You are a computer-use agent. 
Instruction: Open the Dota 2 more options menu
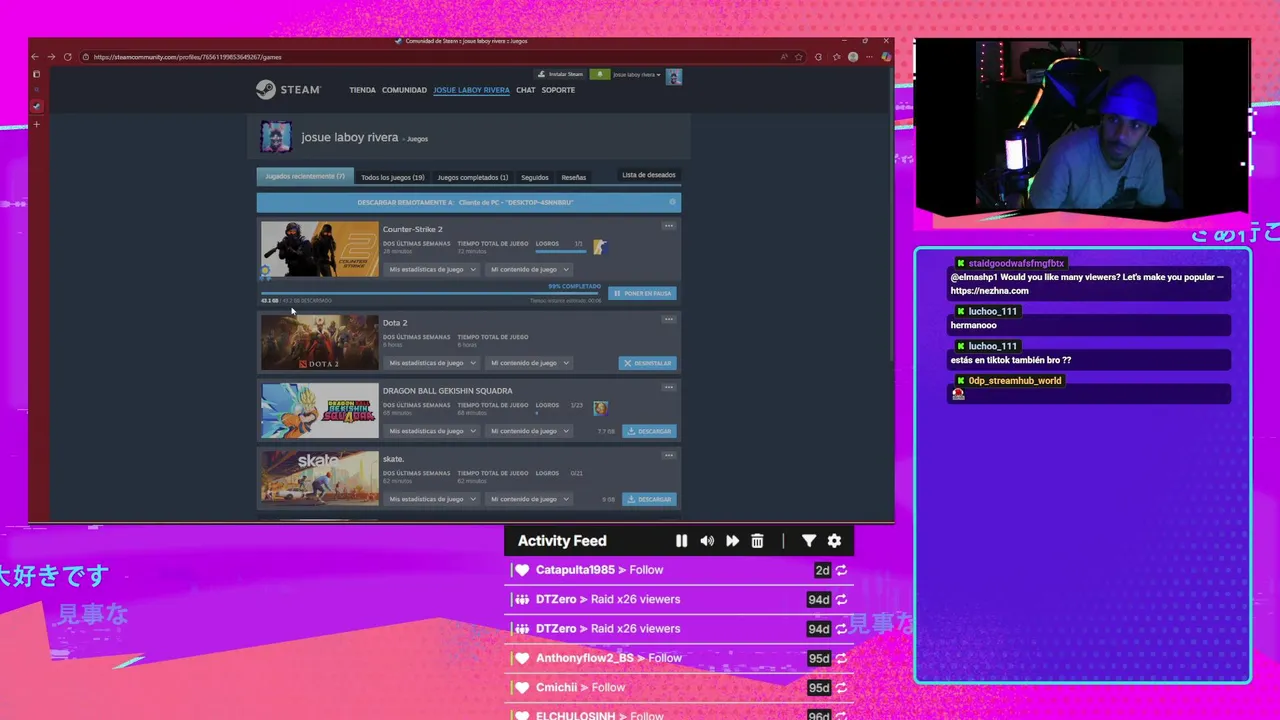click(x=669, y=319)
